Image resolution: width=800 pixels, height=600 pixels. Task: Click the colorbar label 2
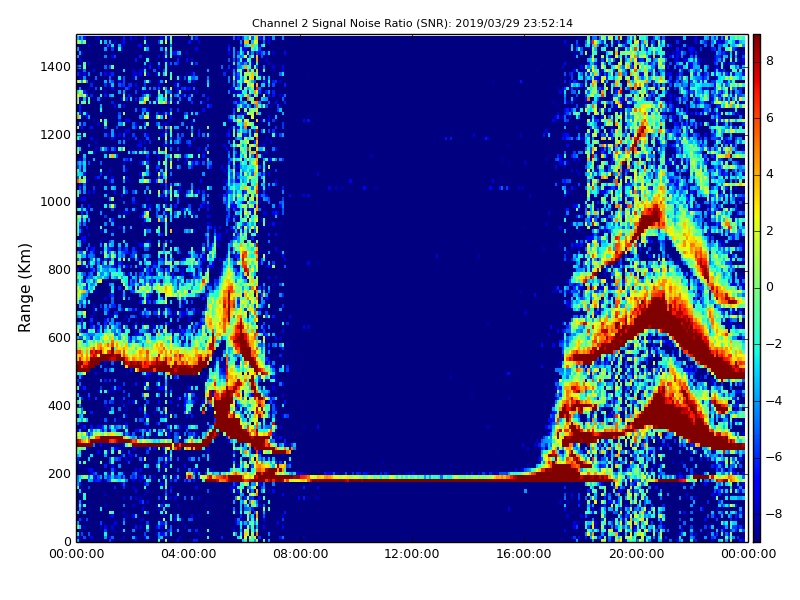[770, 231]
